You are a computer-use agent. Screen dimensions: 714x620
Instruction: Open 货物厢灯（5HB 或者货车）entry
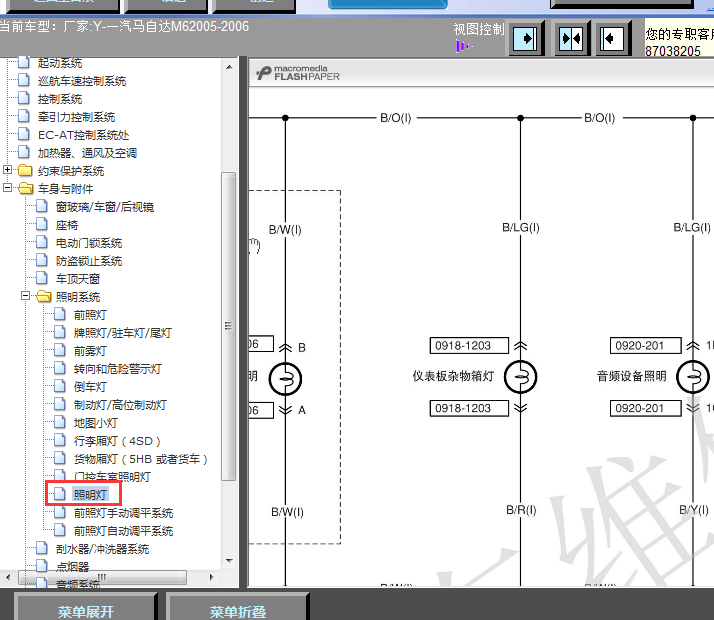[141, 459]
